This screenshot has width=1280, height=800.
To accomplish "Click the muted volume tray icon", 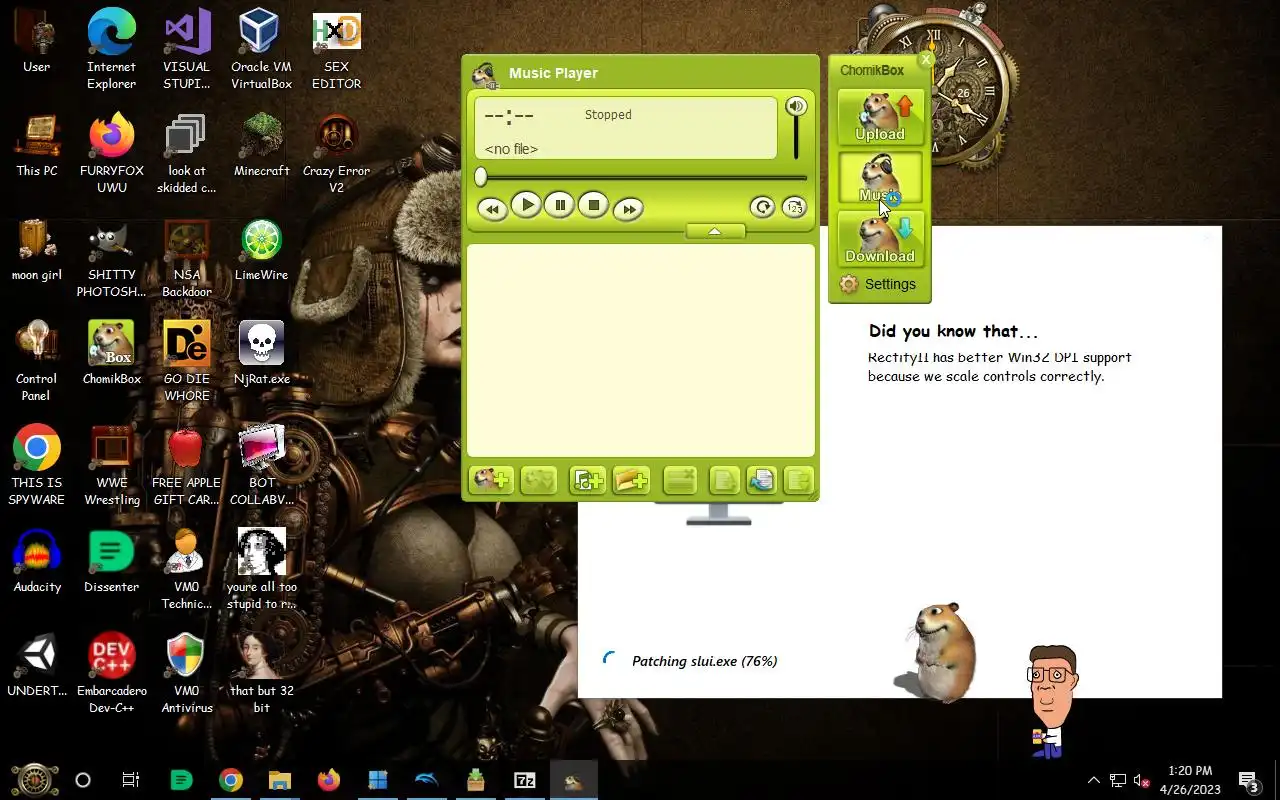I will point(1140,780).
